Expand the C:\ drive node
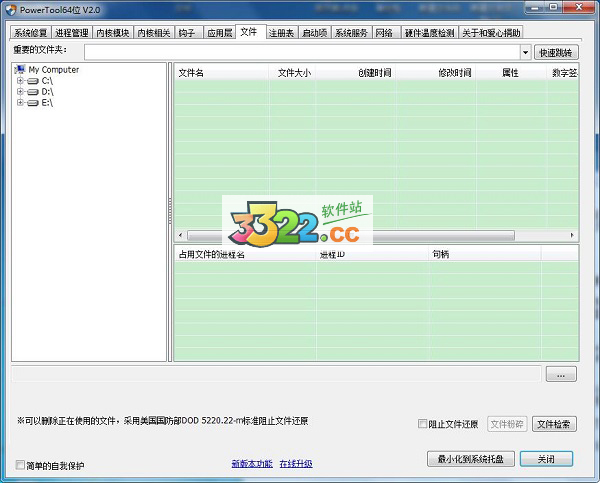Screen dimensions: 600x483 [20, 81]
